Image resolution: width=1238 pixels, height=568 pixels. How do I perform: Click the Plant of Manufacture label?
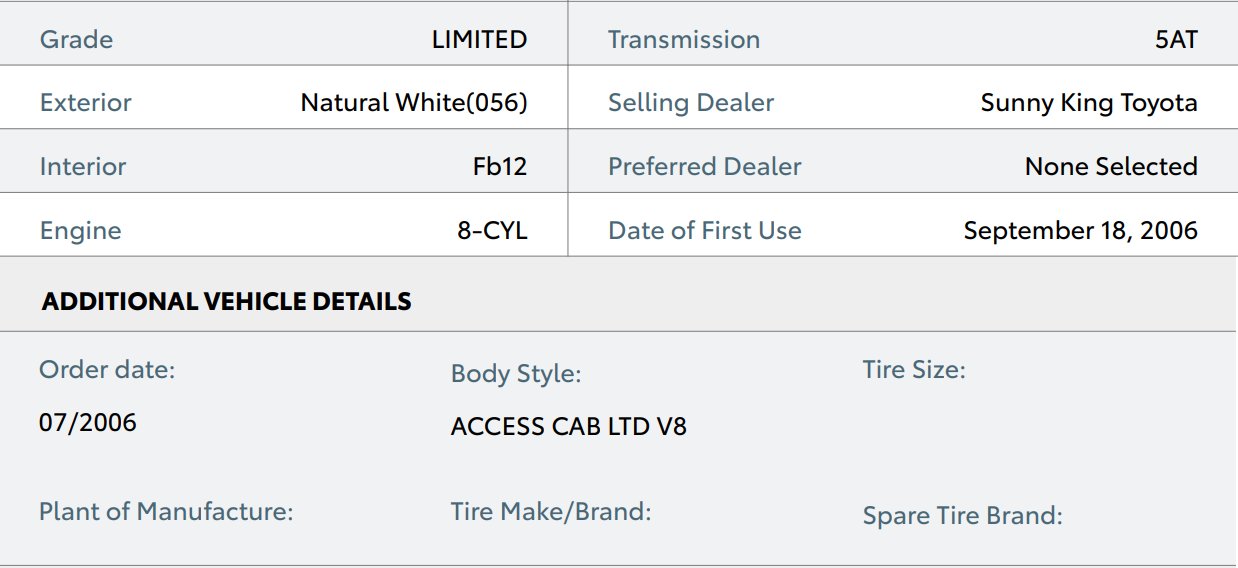click(x=166, y=512)
